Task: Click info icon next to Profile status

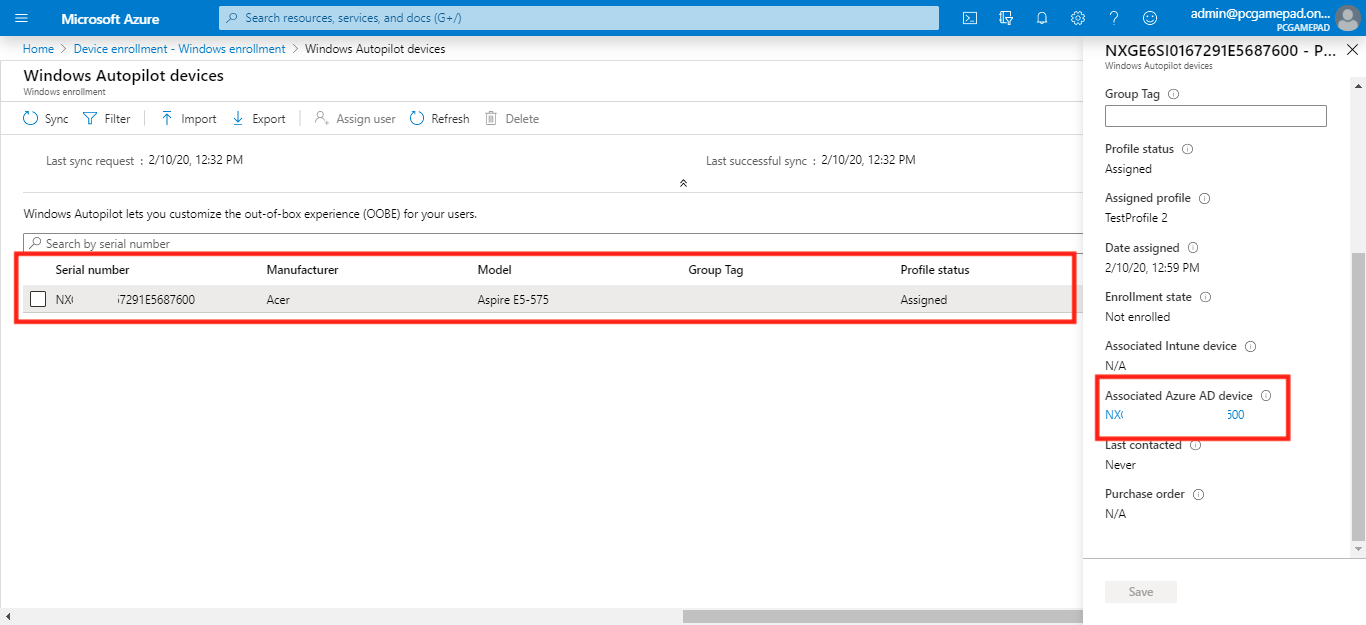Action: (1187, 149)
